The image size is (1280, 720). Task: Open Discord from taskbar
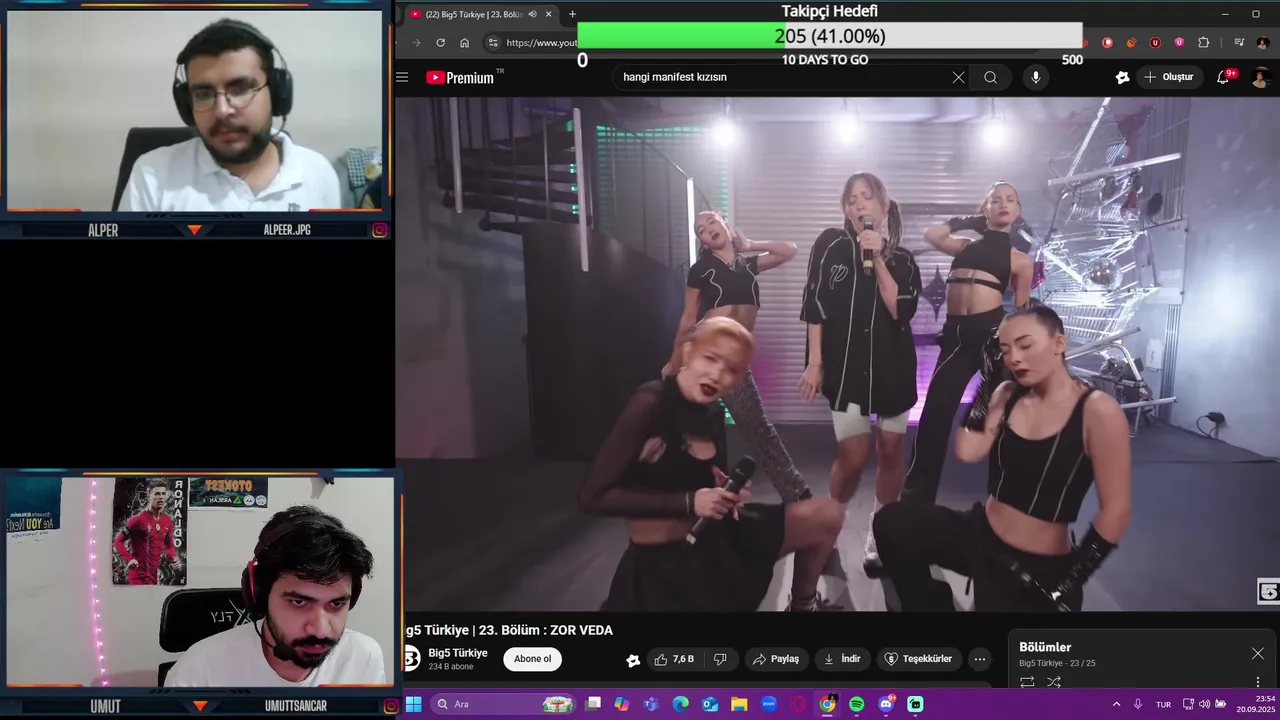886,704
